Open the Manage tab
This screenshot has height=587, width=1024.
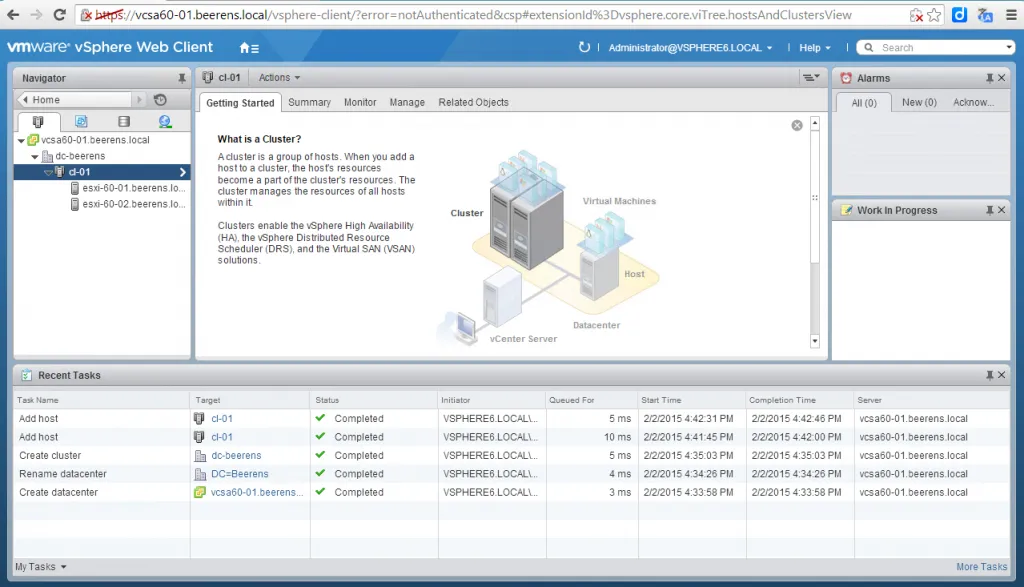click(407, 103)
